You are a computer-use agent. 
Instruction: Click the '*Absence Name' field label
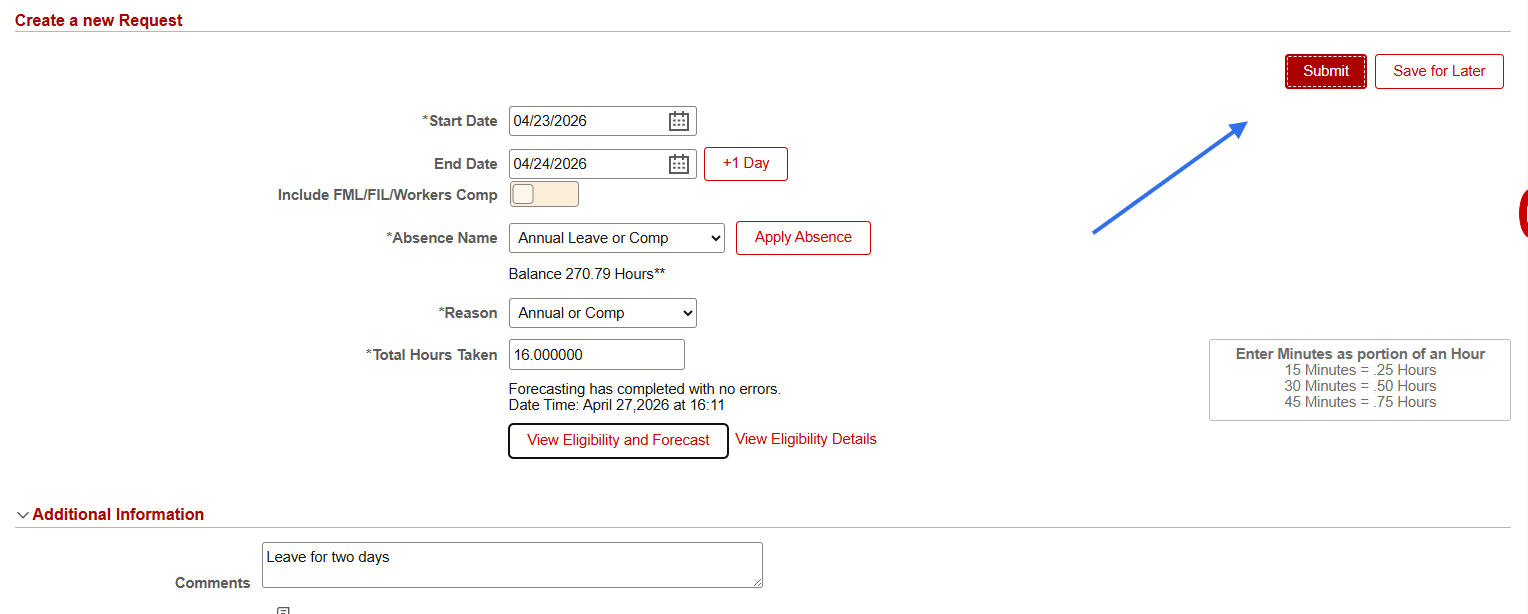coord(442,238)
